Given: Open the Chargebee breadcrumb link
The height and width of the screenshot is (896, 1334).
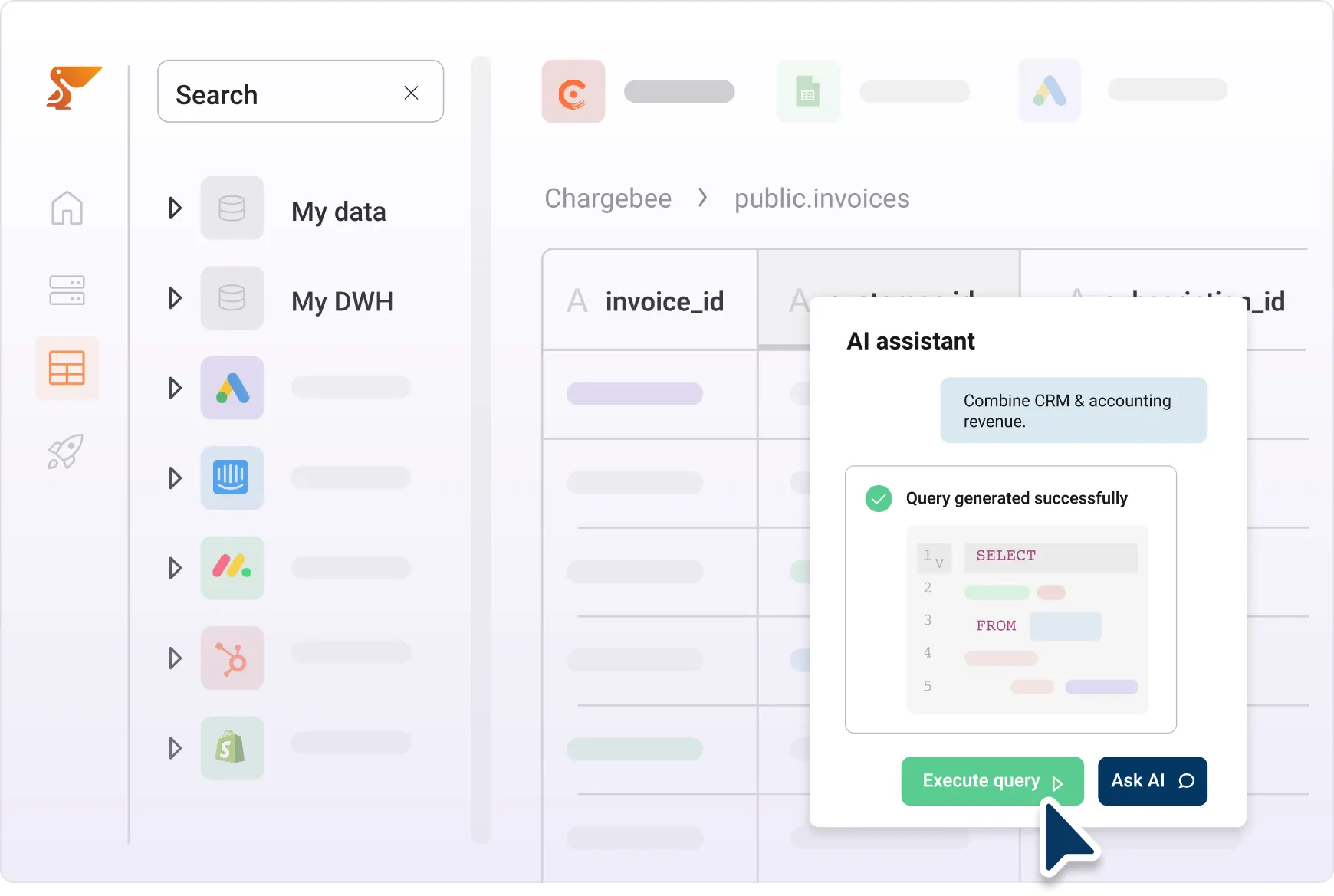Looking at the screenshot, I should coord(607,198).
